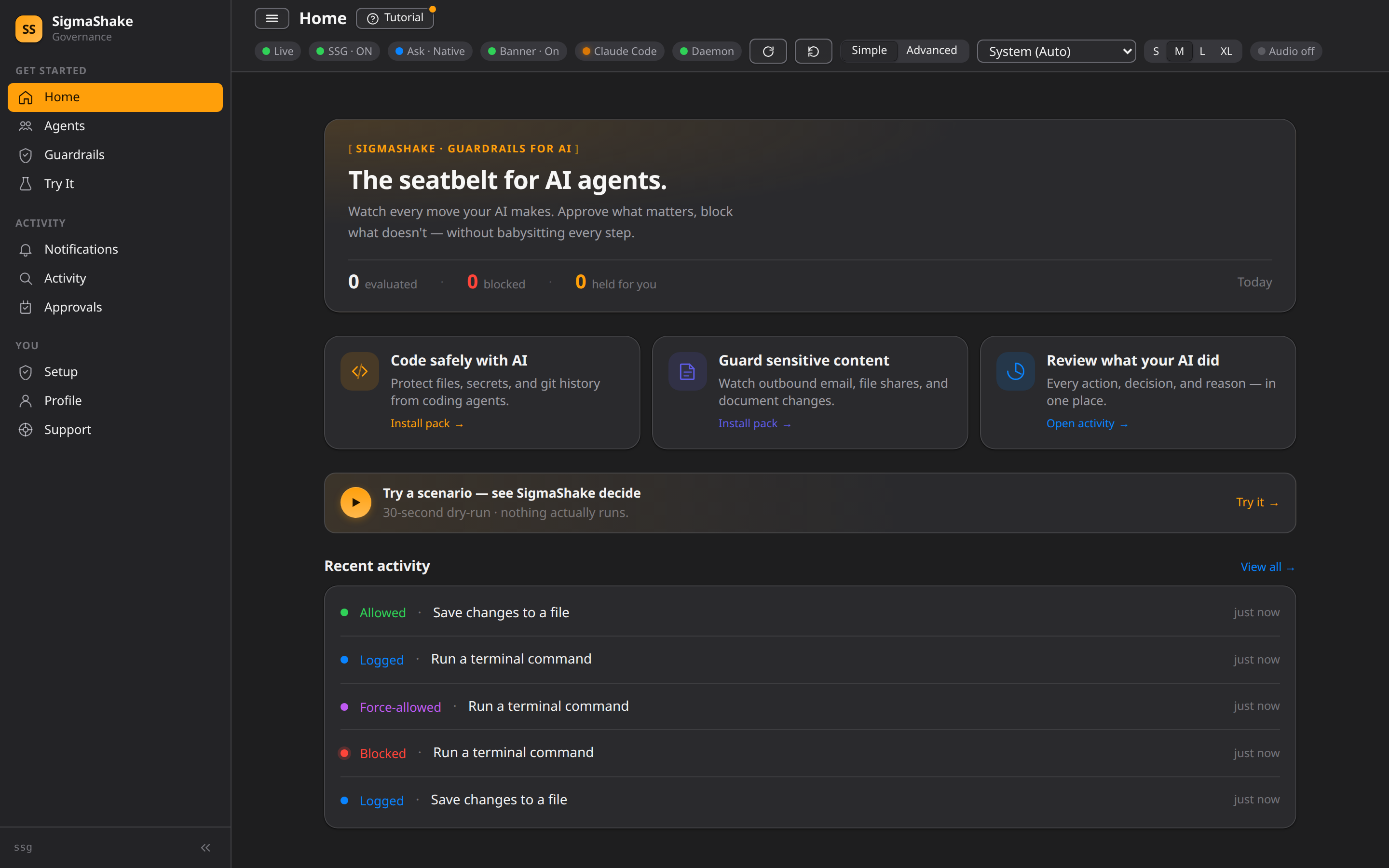
Task: Click the pie chart review icon
Action: 1015,371
